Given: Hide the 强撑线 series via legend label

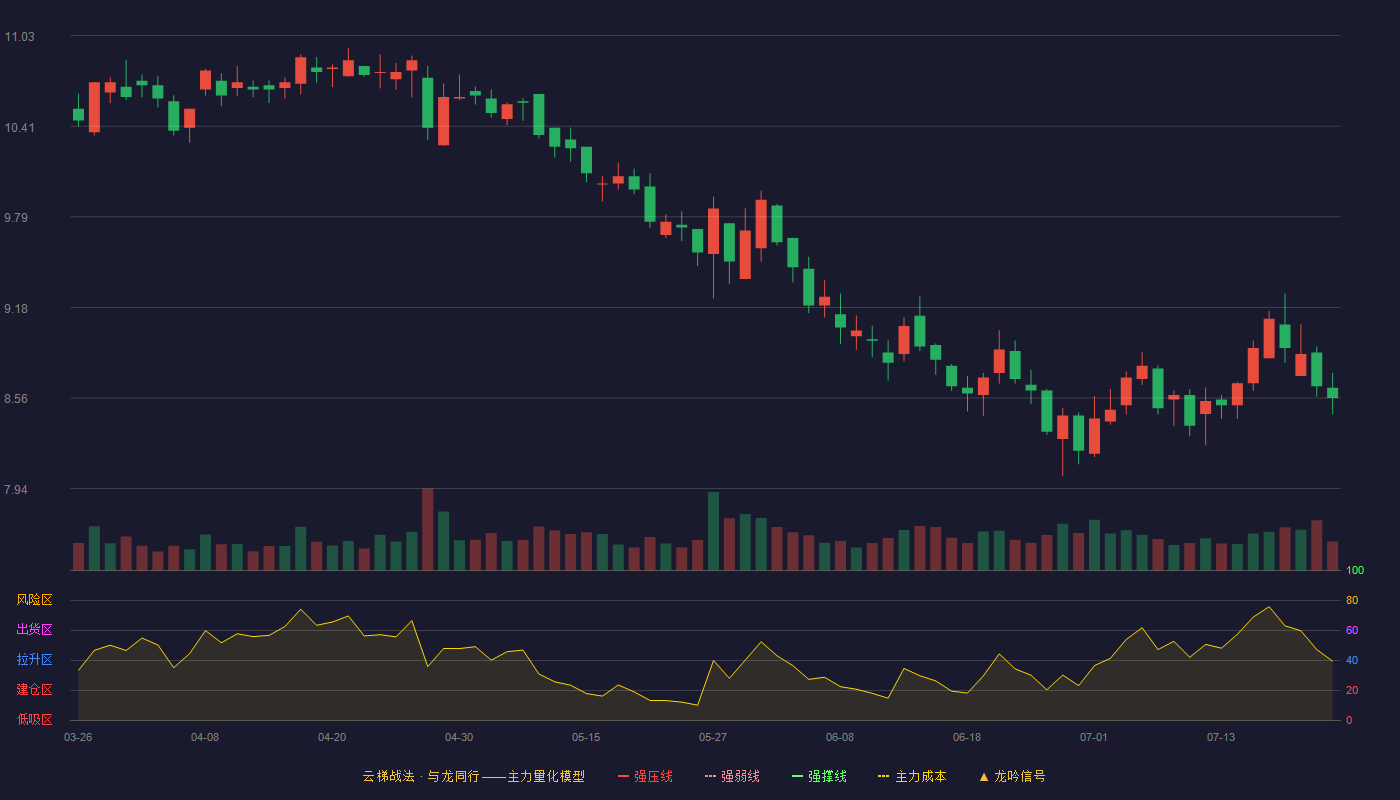Looking at the screenshot, I should point(827,776).
